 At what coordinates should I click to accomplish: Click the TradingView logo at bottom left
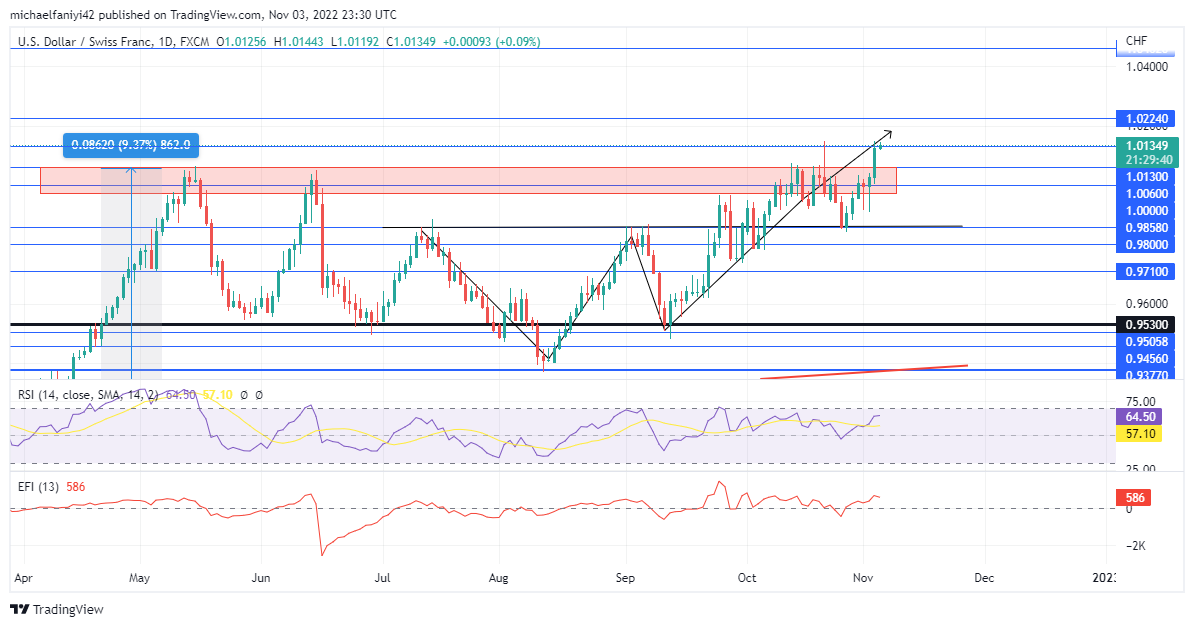57,609
